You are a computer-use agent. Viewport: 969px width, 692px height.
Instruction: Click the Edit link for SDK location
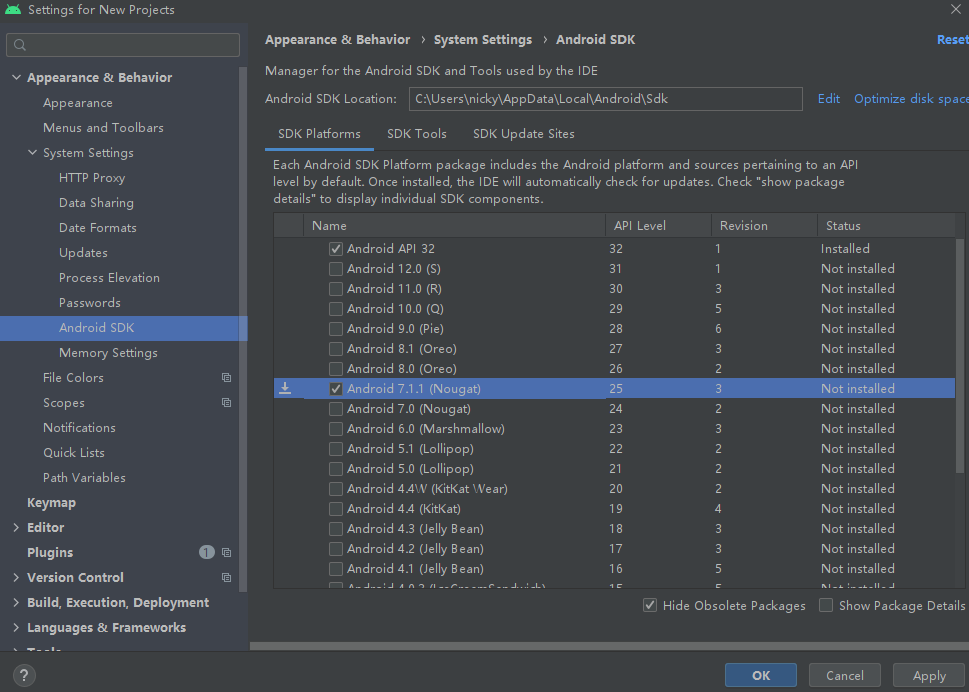click(x=829, y=99)
